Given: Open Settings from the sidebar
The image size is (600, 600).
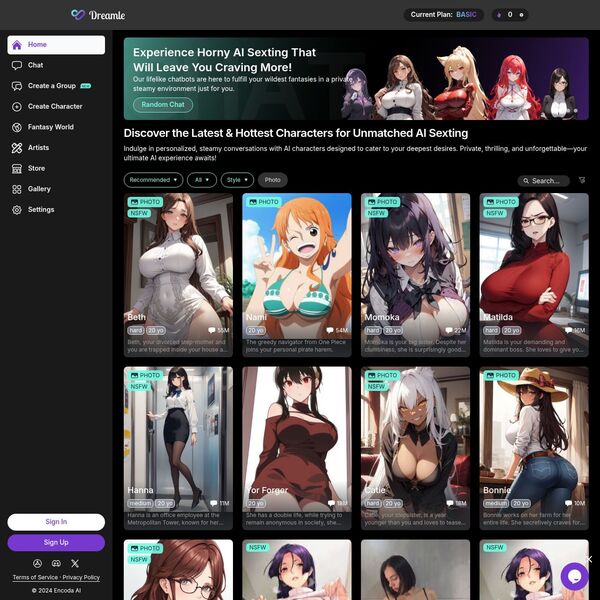Looking at the screenshot, I should (56, 210).
